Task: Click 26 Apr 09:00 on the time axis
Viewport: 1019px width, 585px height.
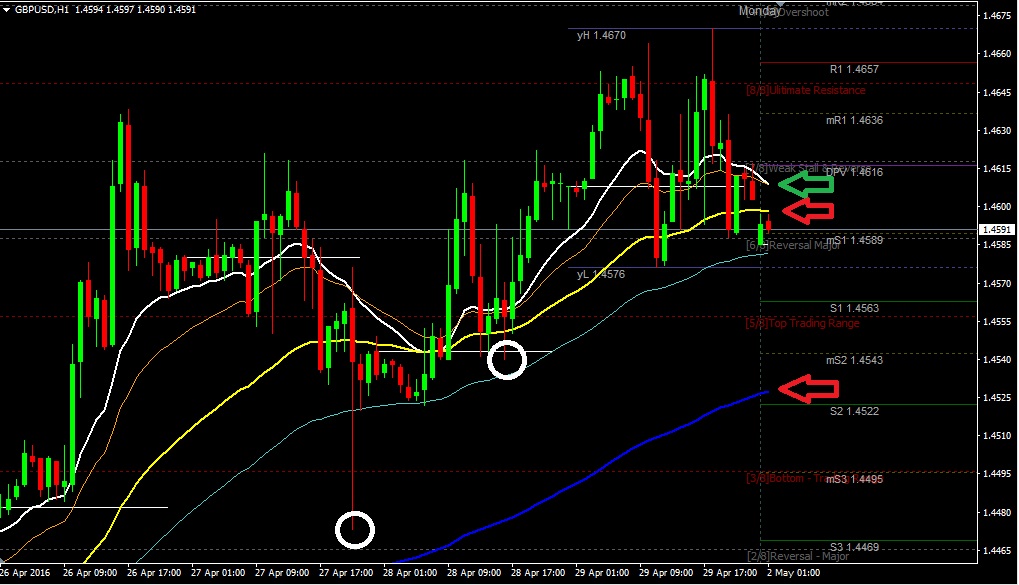Action: point(90,573)
